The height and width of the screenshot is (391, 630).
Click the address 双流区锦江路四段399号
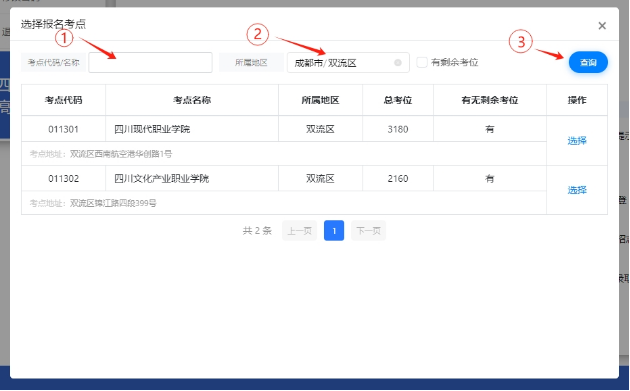click(x=113, y=203)
